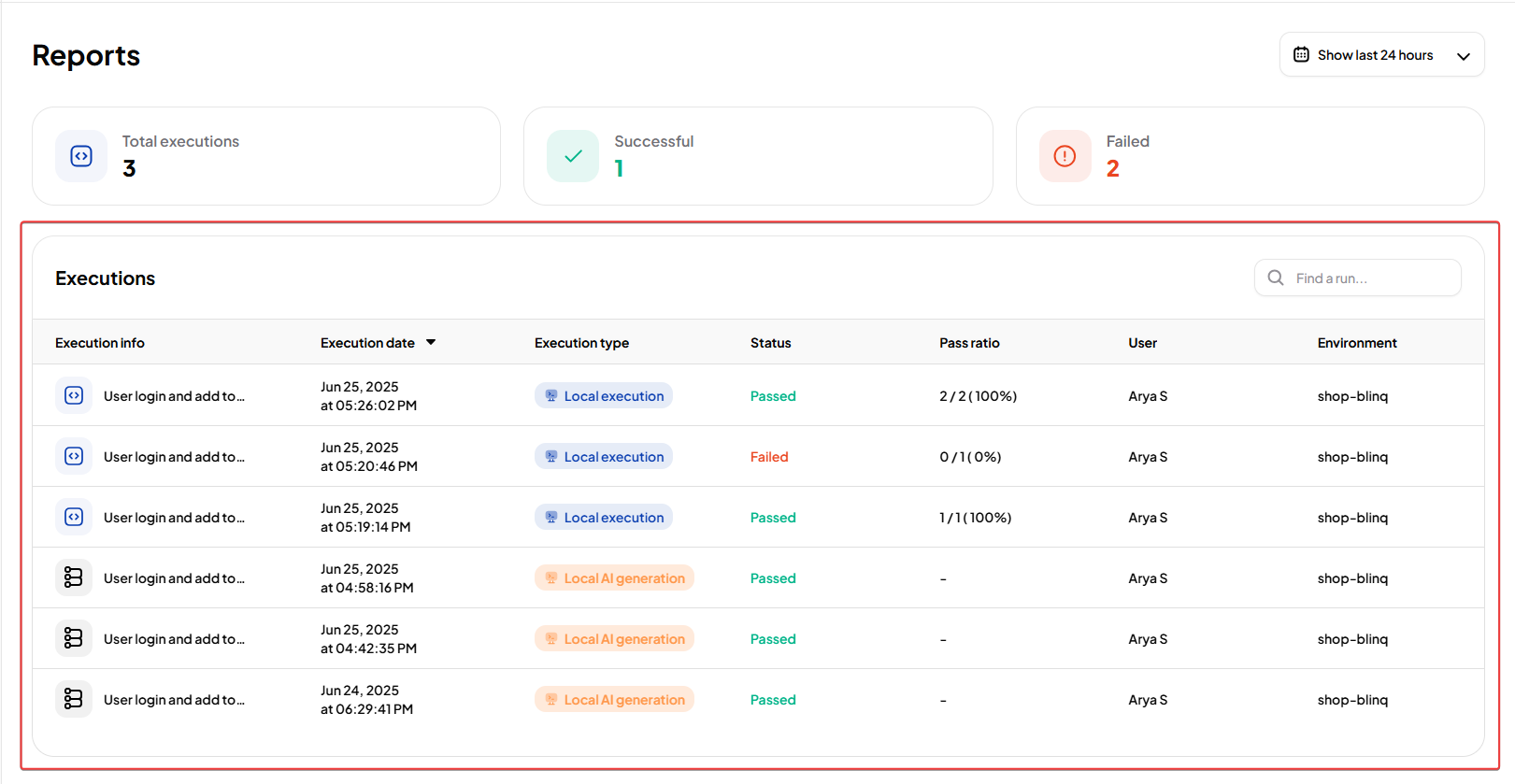Toggle Execution date sort arrow

431,342
